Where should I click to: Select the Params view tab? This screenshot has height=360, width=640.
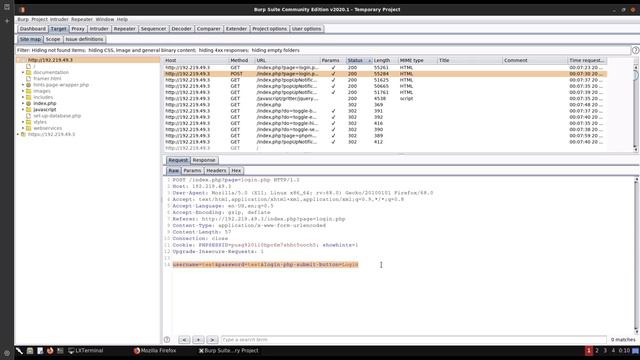(192, 171)
